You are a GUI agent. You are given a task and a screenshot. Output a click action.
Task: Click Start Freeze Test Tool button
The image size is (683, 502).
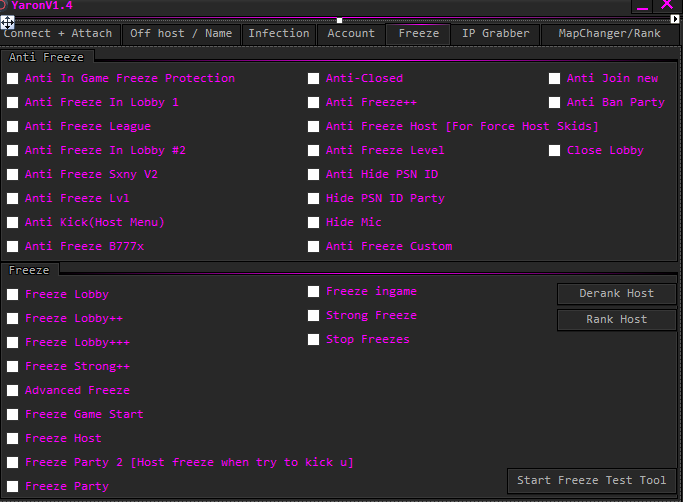click(591, 481)
